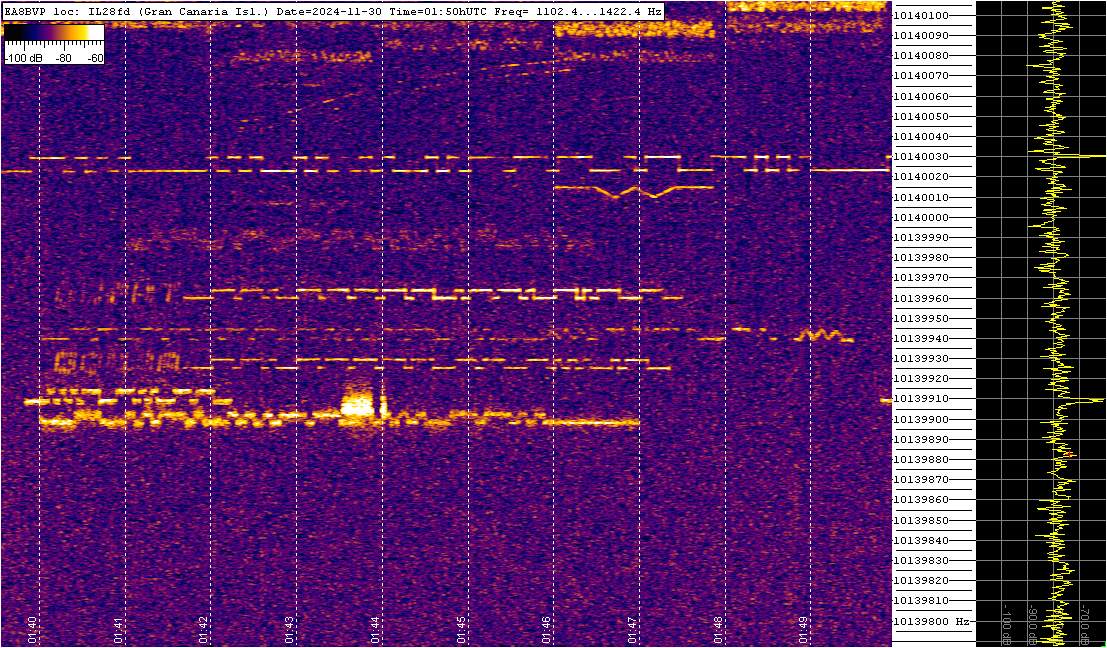Click the -80 legend label
This screenshot has width=1107, height=648.
(64, 59)
